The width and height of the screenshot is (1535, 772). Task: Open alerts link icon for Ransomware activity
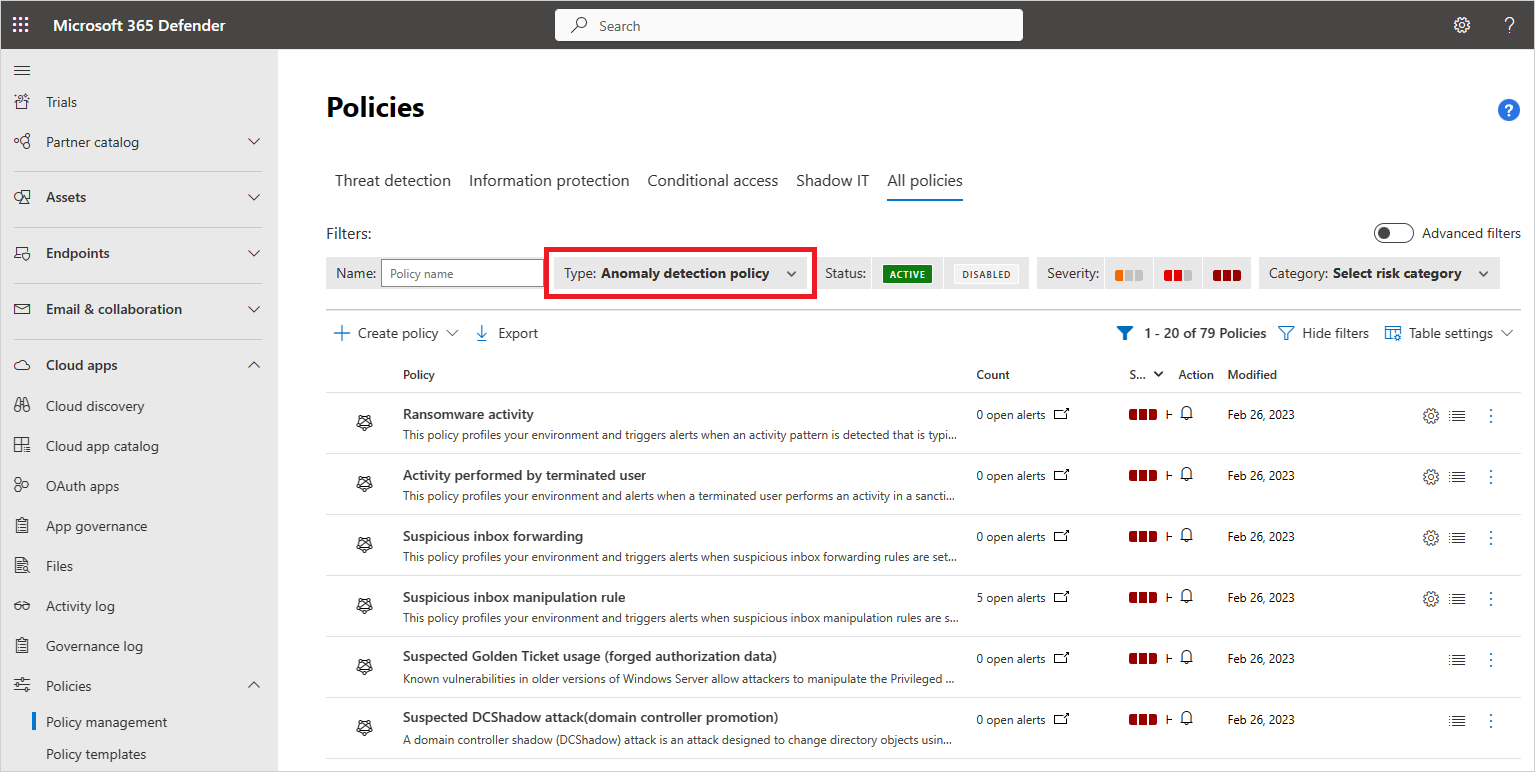coord(1062,414)
